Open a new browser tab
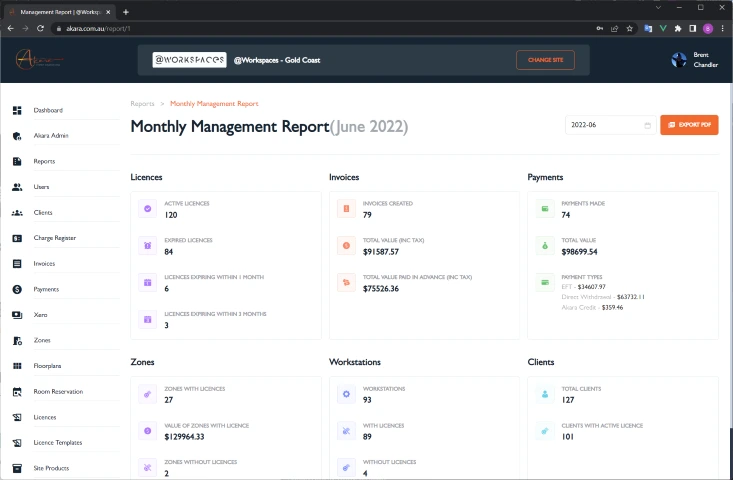Viewport: 733px width, 480px height. point(126,11)
